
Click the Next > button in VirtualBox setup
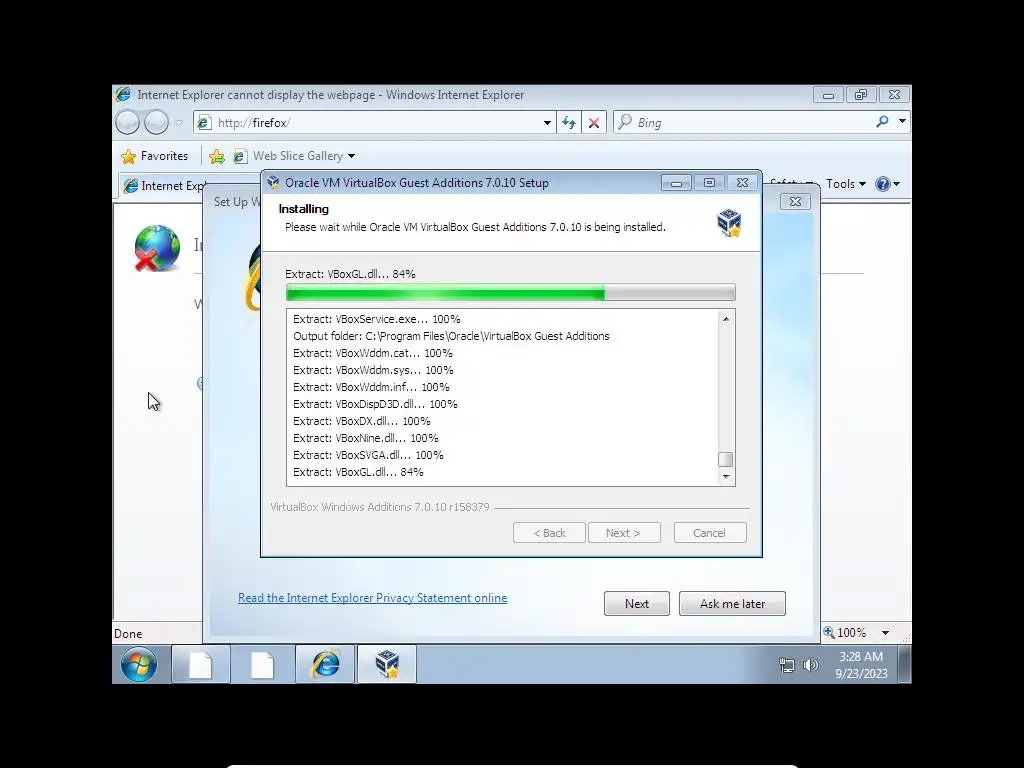(x=624, y=533)
